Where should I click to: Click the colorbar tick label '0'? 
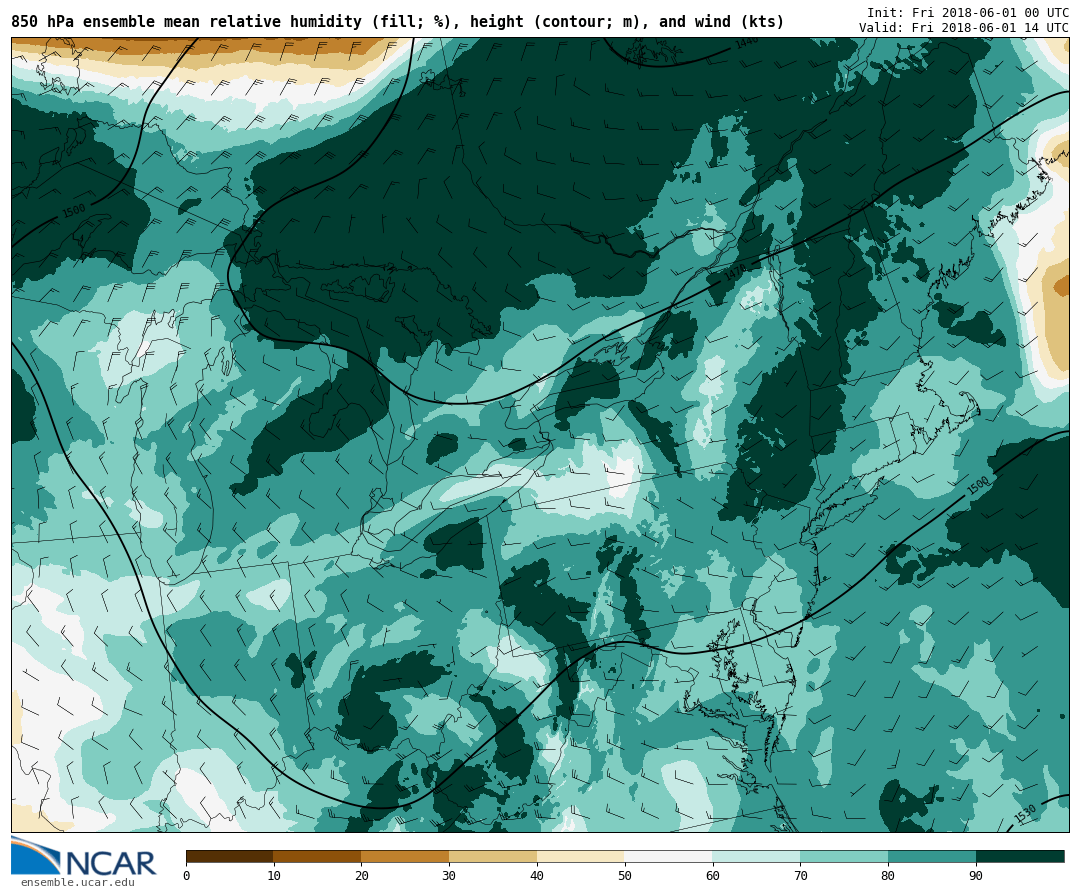[x=187, y=876]
